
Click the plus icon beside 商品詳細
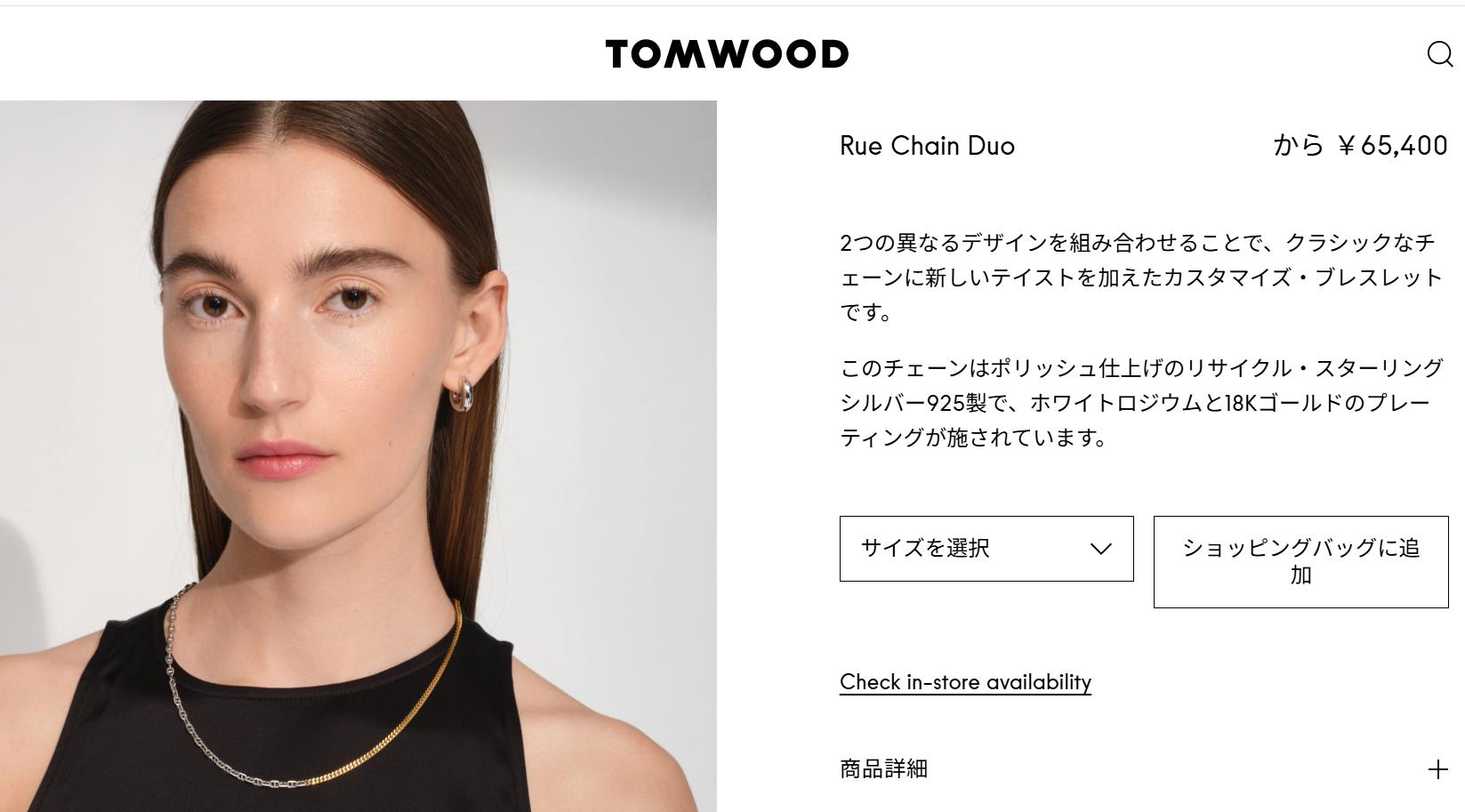(x=1437, y=769)
